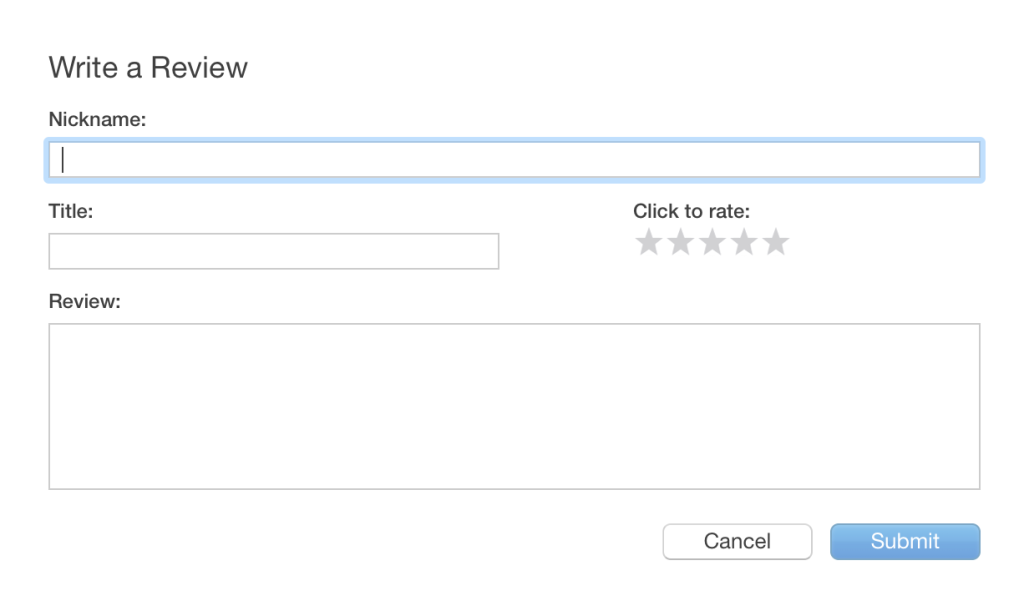Focus the Nickname text field
Image resolution: width=1024 pixels, height=596 pixels.
click(x=514, y=160)
